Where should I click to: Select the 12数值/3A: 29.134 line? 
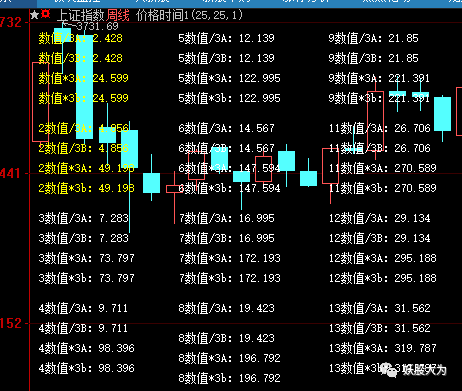380,218
